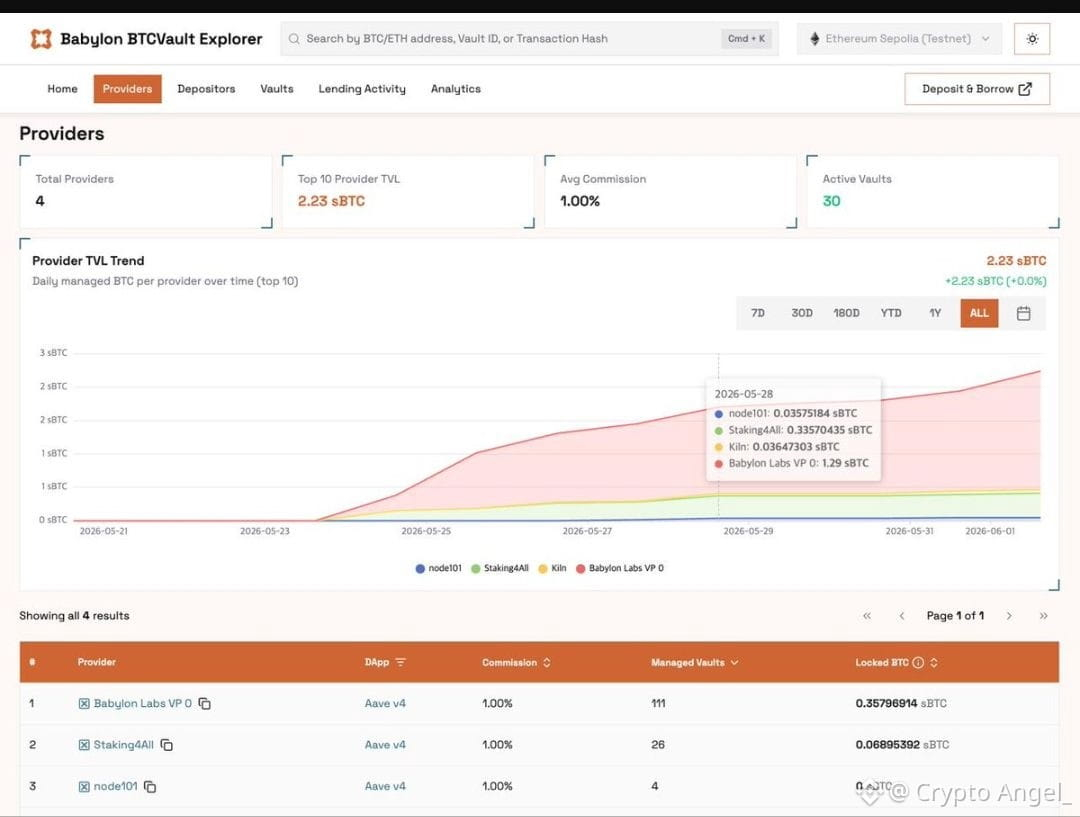Click the Total Providers stat card
The width and height of the screenshot is (1080, 817).
(x=146, y=192)
